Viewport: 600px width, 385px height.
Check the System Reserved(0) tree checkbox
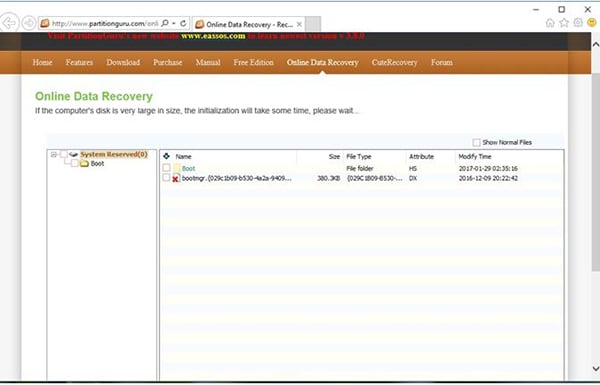click(64, 154)
